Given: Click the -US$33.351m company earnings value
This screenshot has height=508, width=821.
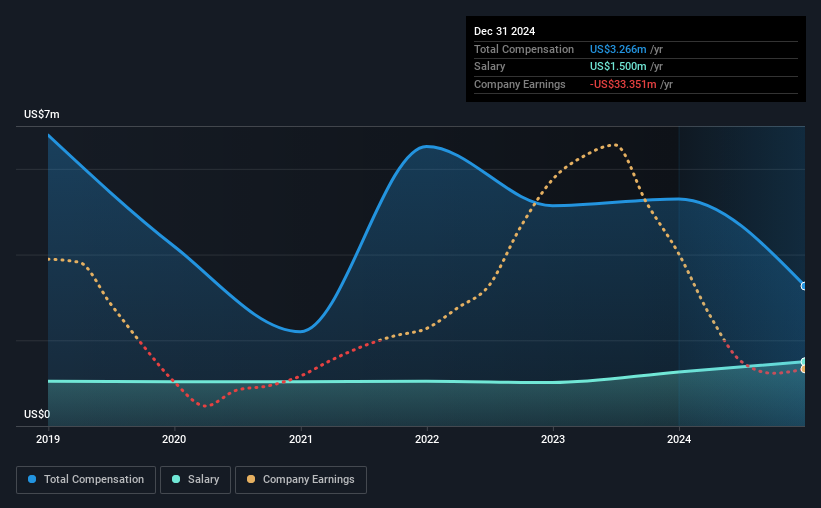Looking at the screenshot, I should (623, 84).
